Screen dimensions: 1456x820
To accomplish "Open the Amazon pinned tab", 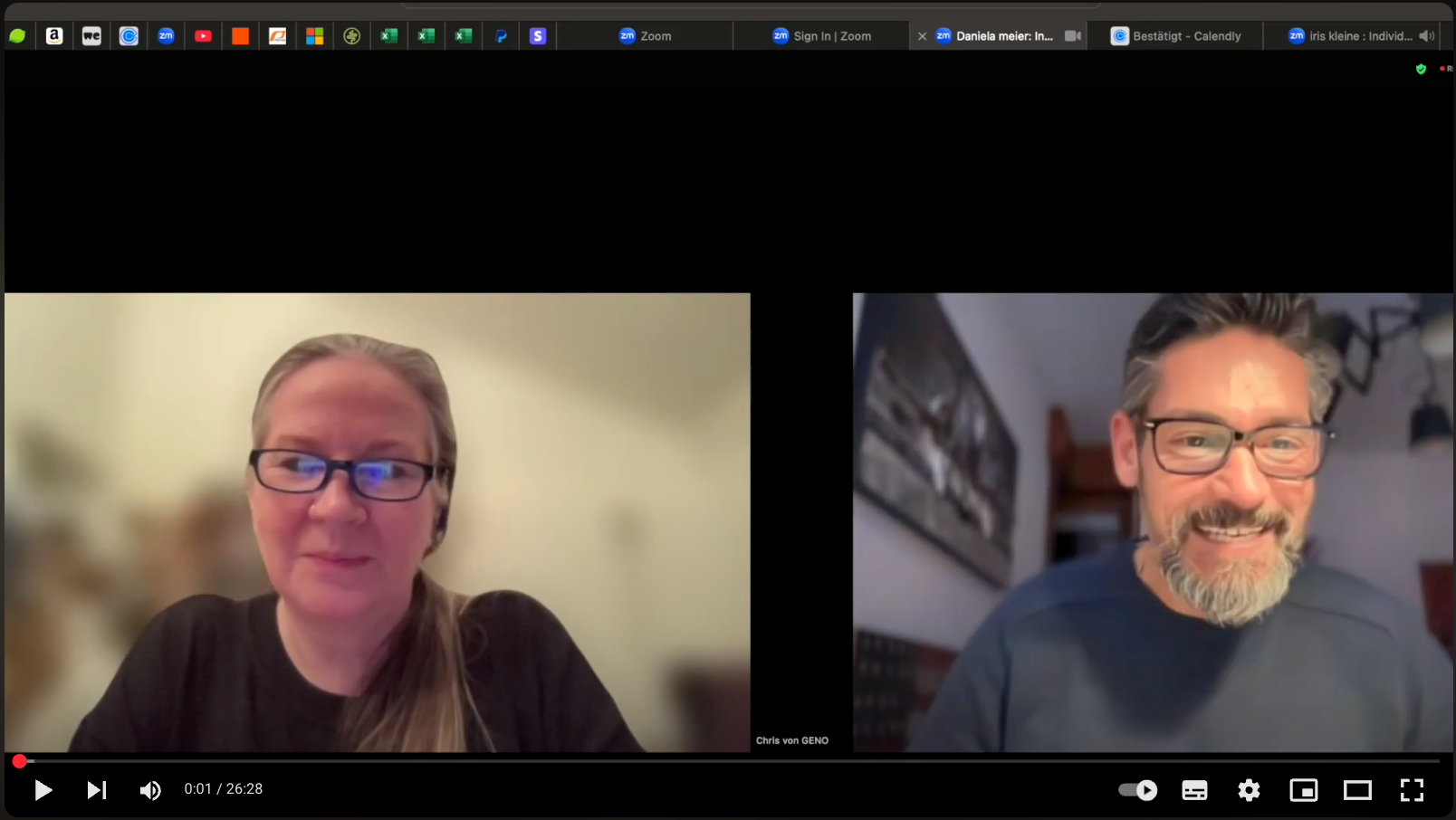I will coord(54,36).
